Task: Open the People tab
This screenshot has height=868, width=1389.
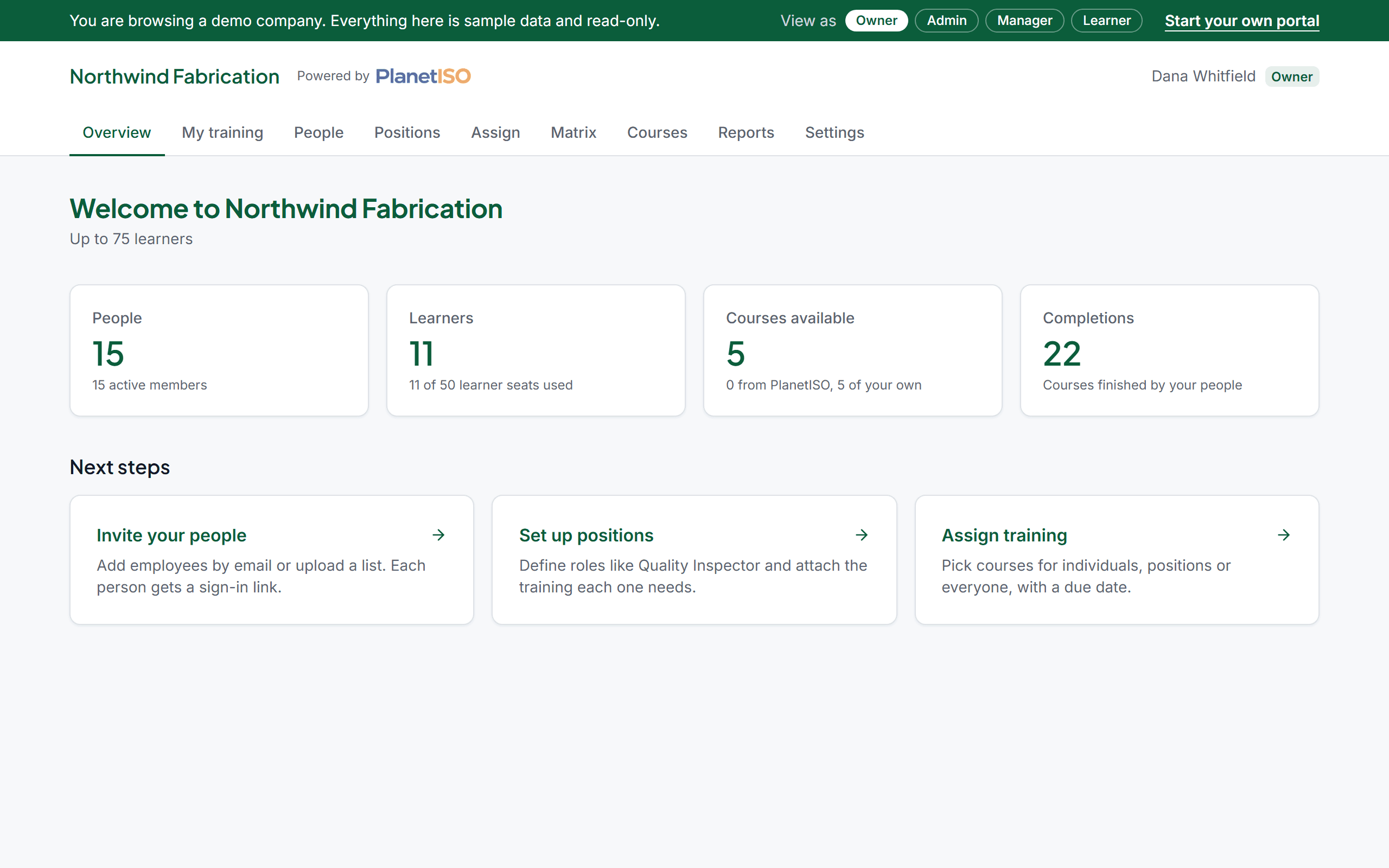Action: click(318, 132)
